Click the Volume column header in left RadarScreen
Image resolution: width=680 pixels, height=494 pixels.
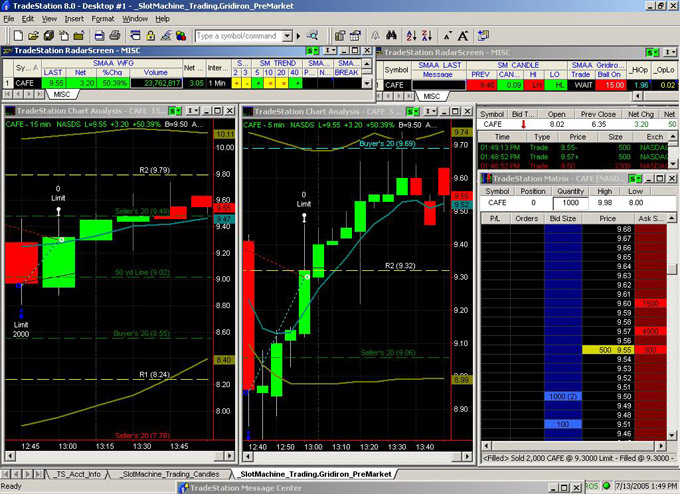(x=156, y=72)
